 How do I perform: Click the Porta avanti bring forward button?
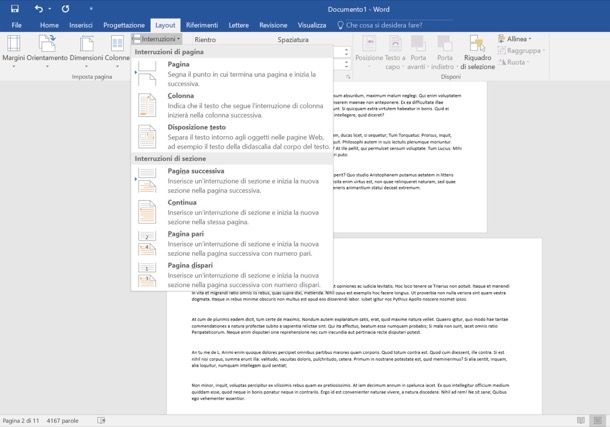[x=418, y=52]
